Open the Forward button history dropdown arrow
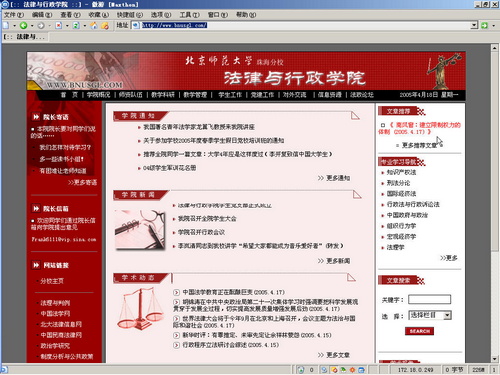The image size is (500, 375). [49, 26]
